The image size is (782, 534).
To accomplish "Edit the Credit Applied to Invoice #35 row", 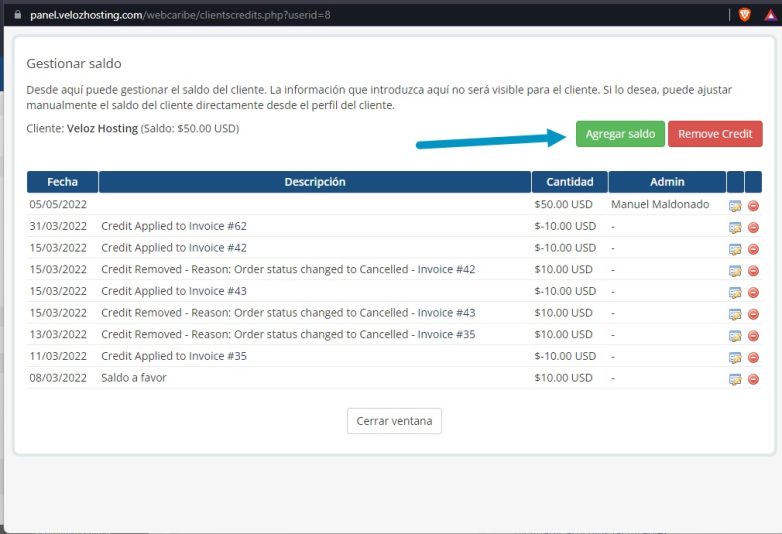I will coord(736,357).
